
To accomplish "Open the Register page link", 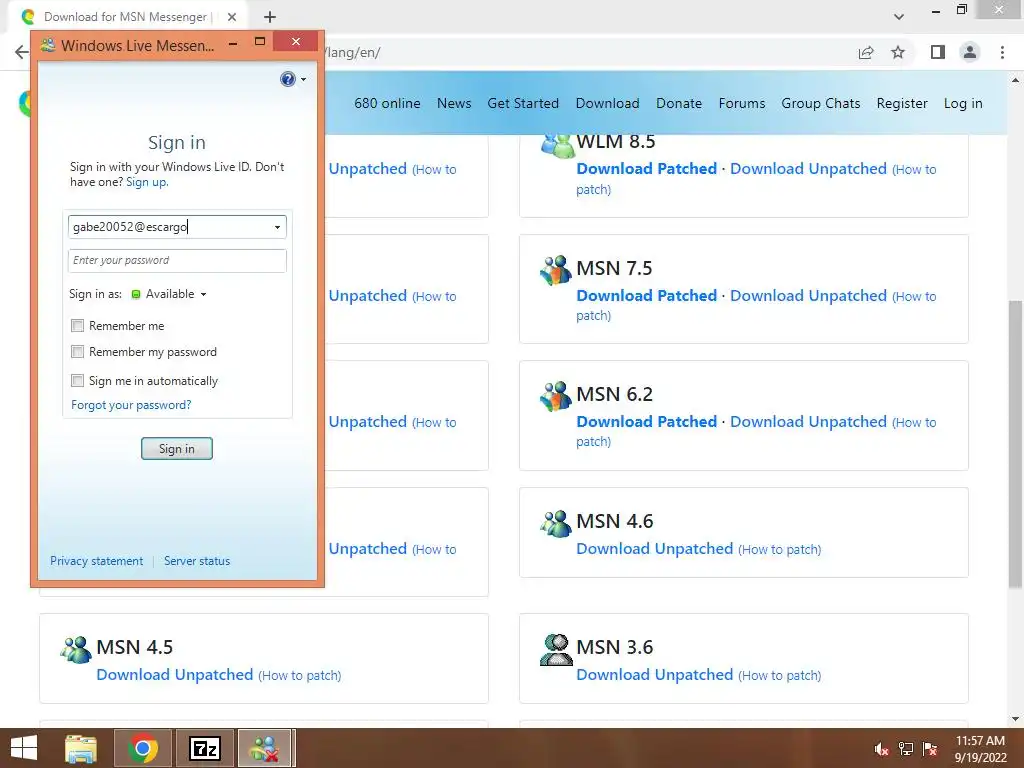I will pos(902,103).
